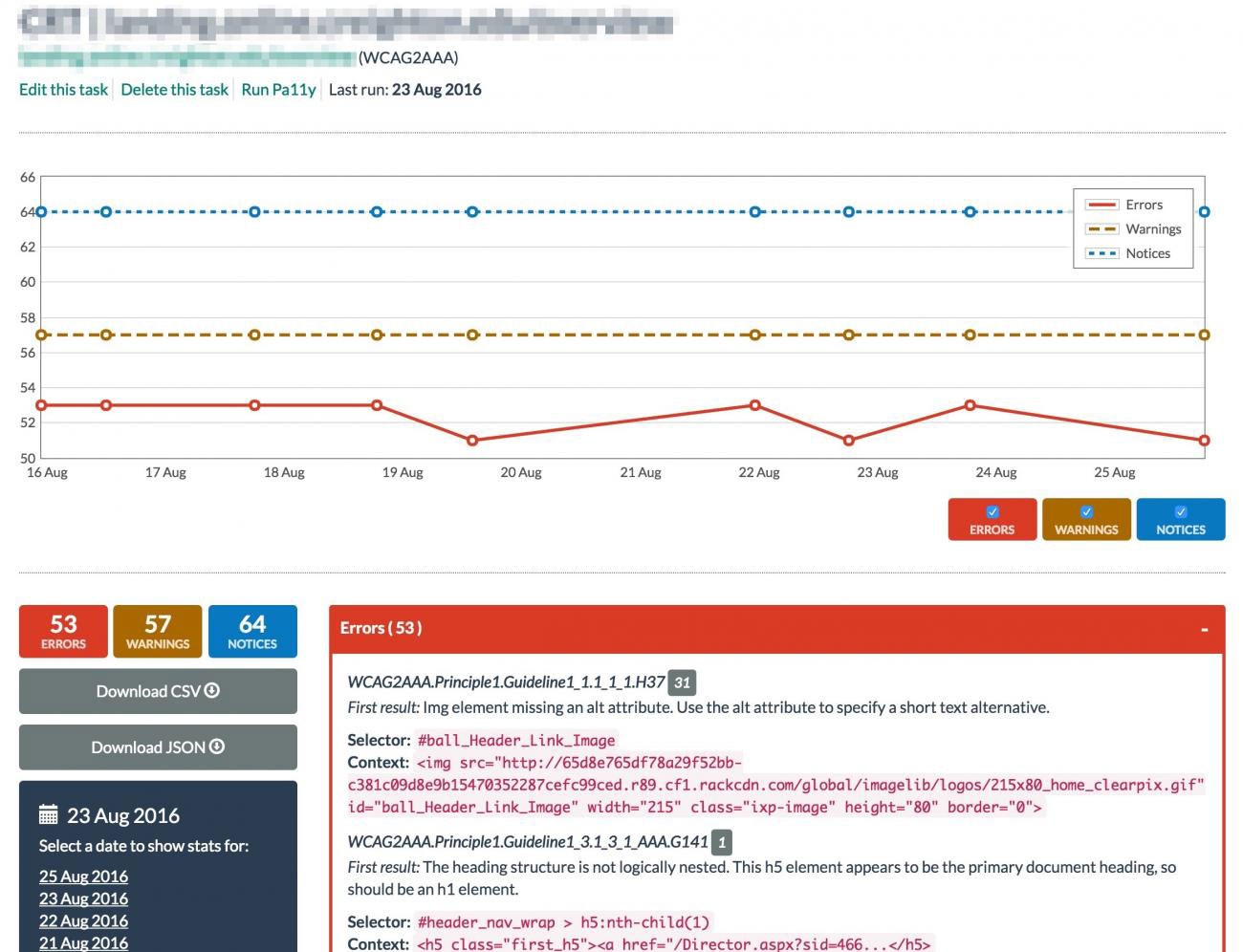Open the 64 Notices counter
This screenshot has width=1243, height=952.
pyautogui.click(x=252, y=632)
